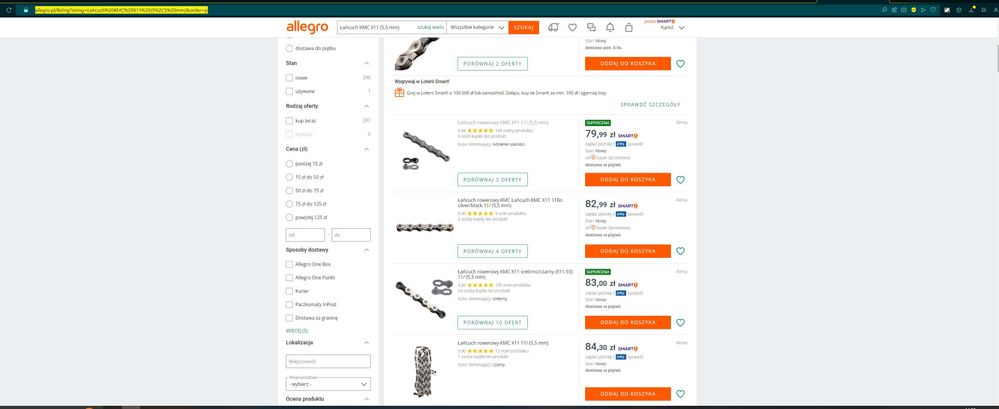The image size is (999, 409).
Task: Open the delivery truck icon in header
Action: [553, 27]
